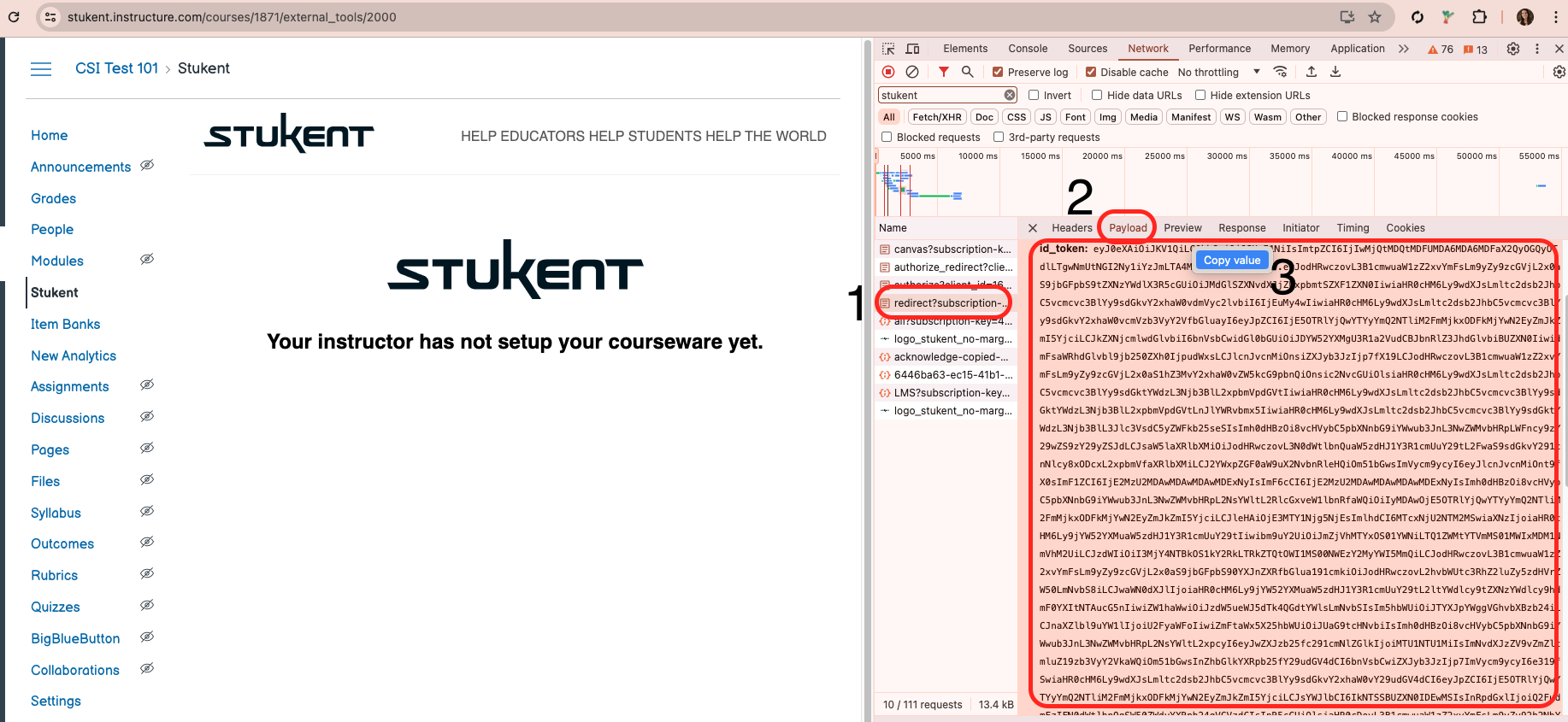The height and width of the screenshot is (722, 1568).
Task: Clear the network log
Action: 912,72
